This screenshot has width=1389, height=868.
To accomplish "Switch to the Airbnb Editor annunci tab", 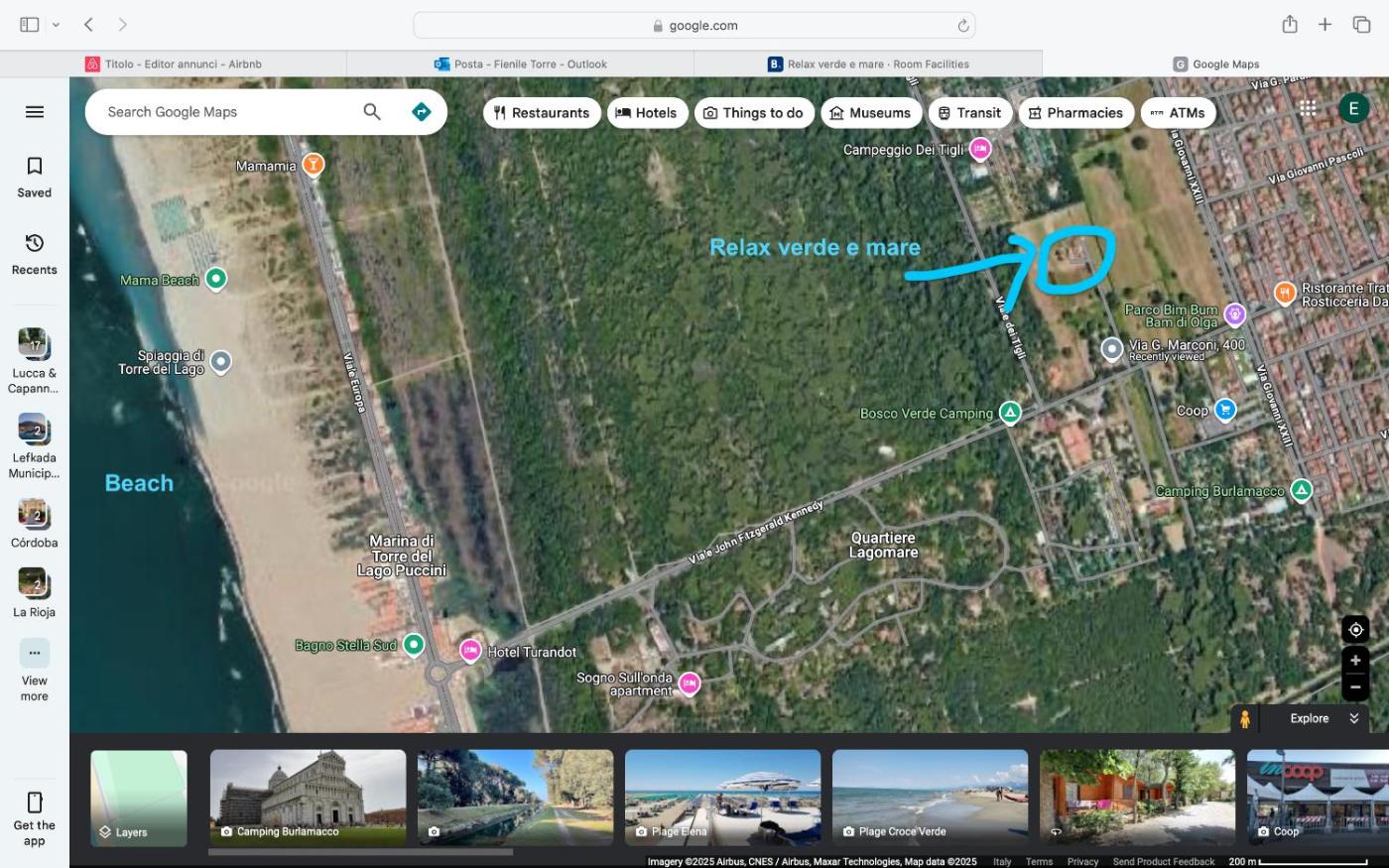I will (x=174, y=64).
